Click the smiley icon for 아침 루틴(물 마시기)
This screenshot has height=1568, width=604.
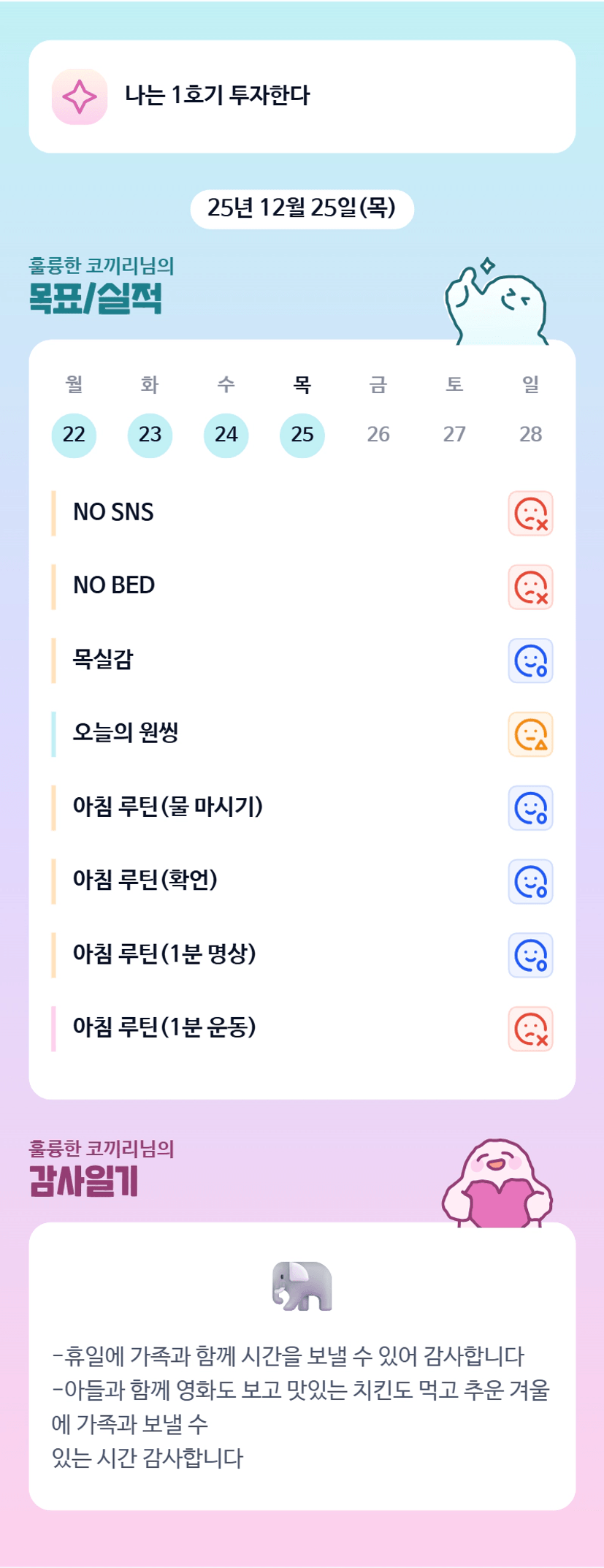point(530,808)
